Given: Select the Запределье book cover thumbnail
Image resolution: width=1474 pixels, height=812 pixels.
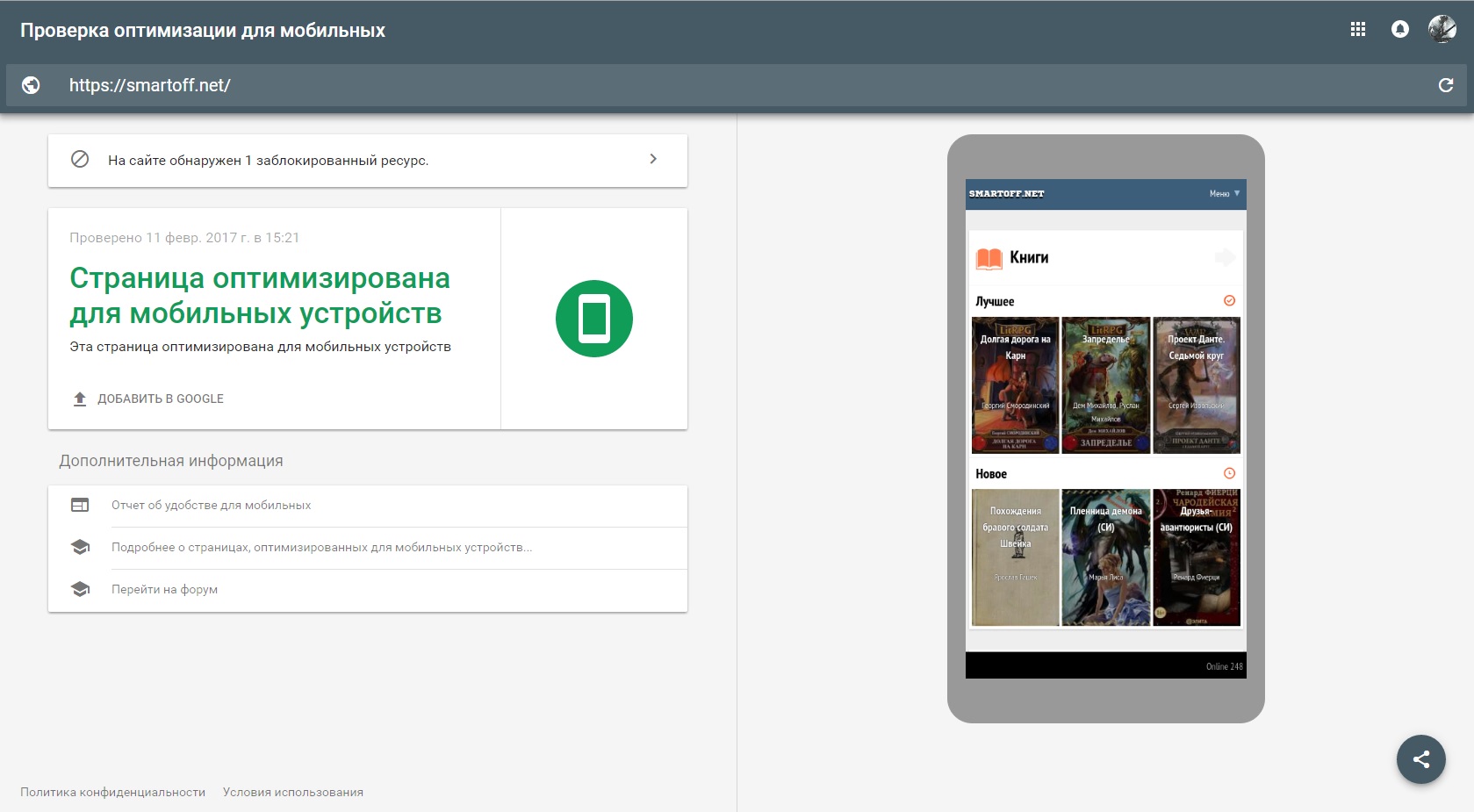Looking at the screenshot, I should click(1105, 385).
